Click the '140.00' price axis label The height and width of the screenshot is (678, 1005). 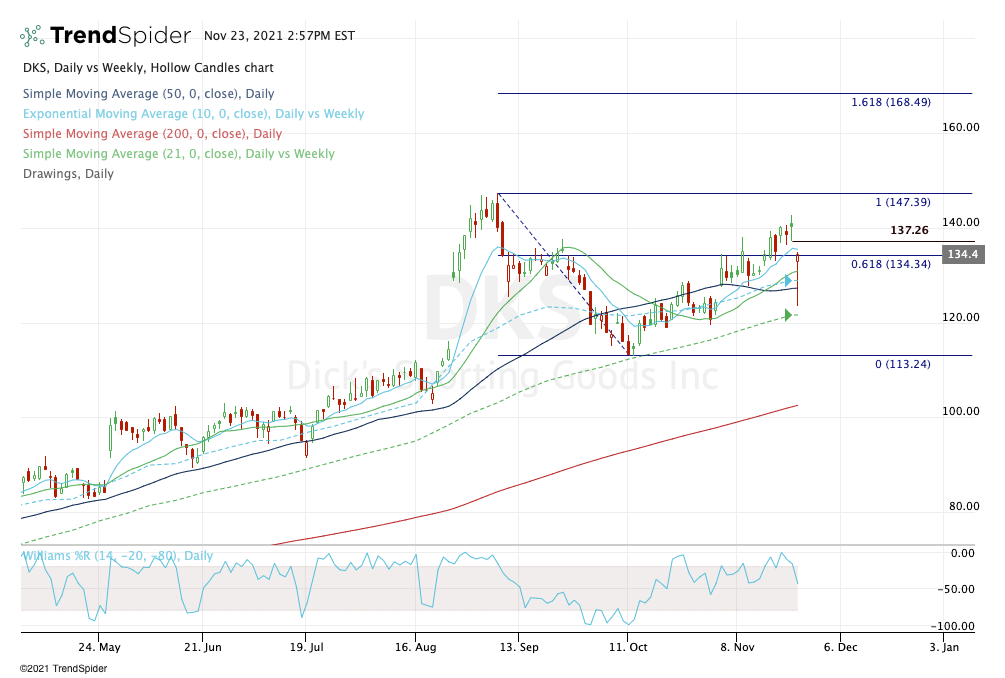coord(960,222)
